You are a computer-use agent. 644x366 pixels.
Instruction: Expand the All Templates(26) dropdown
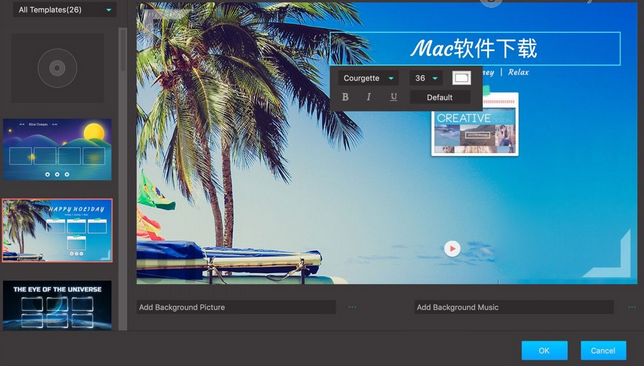coord(64,9)
